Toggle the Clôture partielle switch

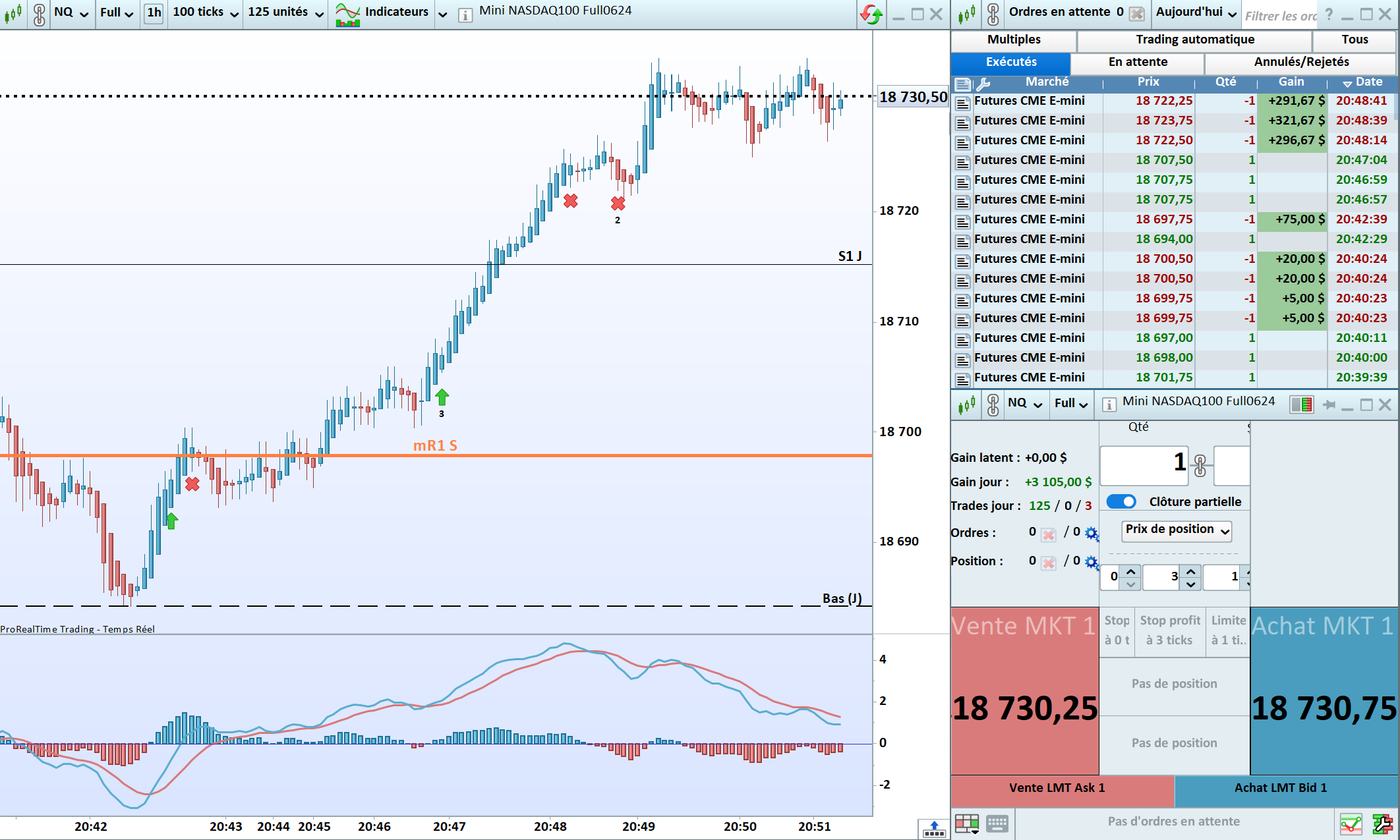1121,501
